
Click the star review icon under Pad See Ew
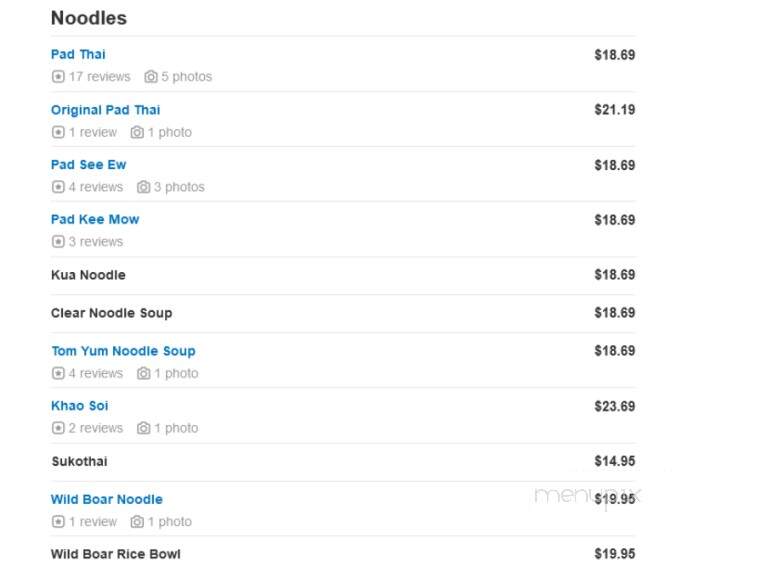click(x=58, y=187)
